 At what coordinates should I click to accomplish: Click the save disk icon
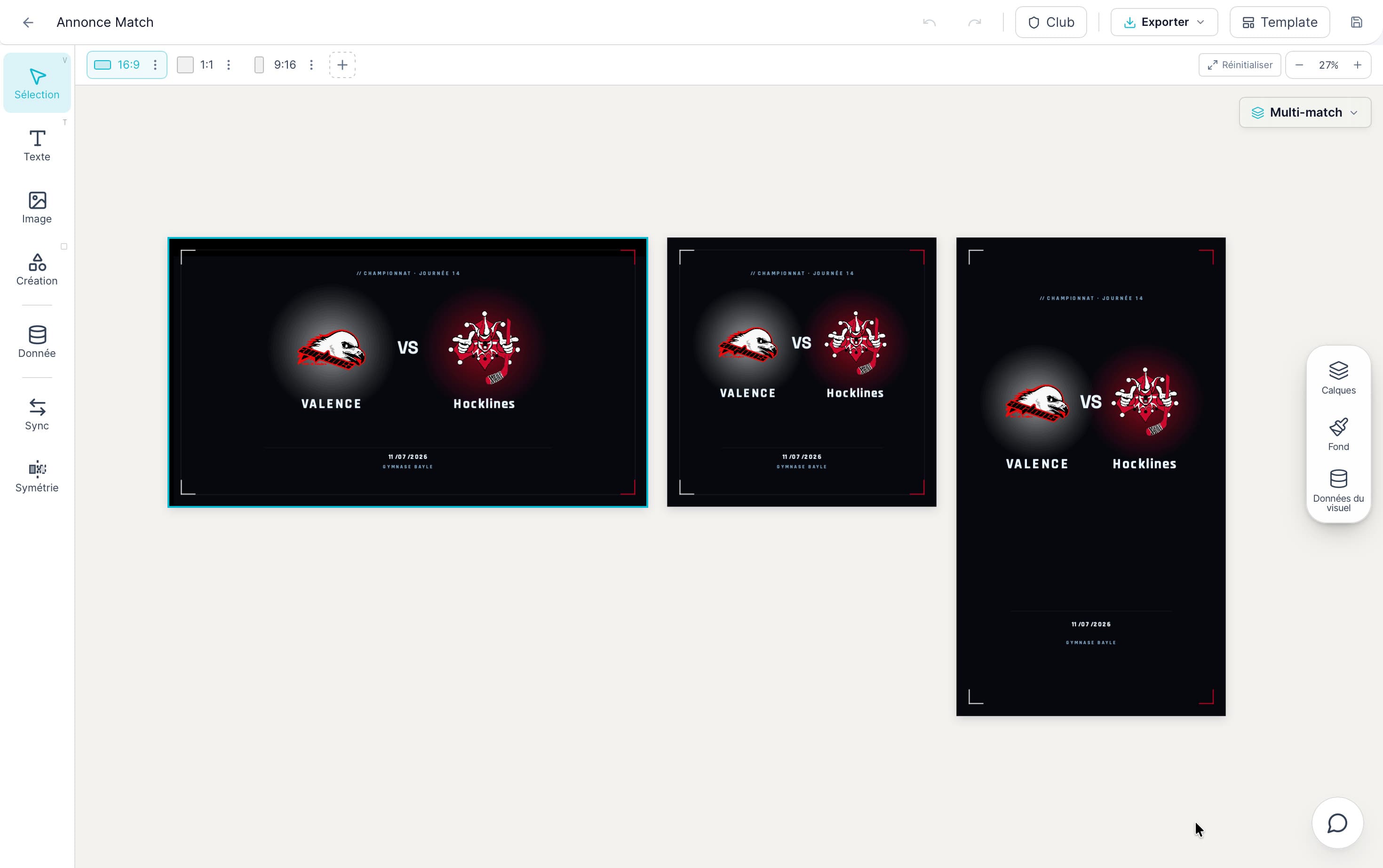tap(1356, 23)
